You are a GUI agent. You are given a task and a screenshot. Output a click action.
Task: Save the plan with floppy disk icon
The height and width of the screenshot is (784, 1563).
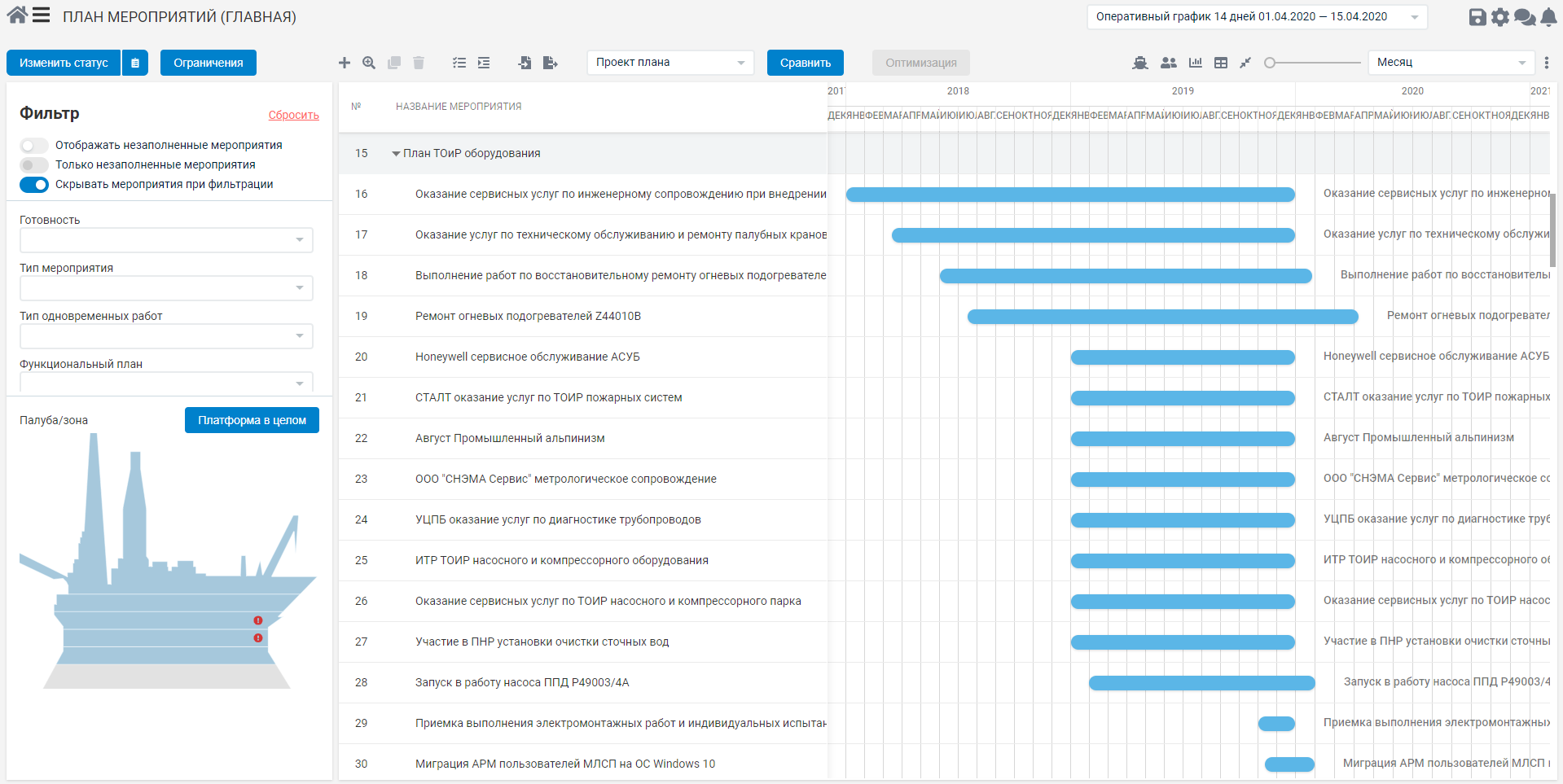click(x=1477, y=17)
